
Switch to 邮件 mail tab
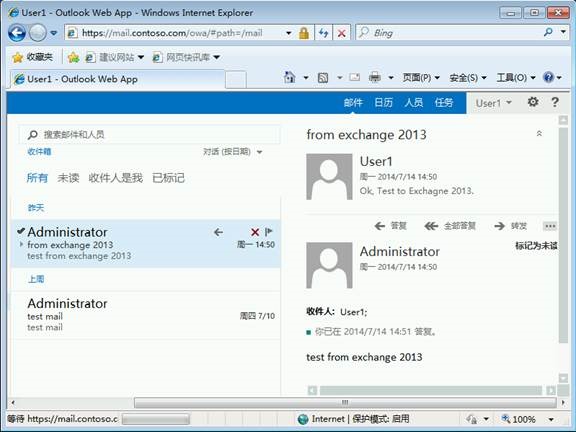click(353, 102)
